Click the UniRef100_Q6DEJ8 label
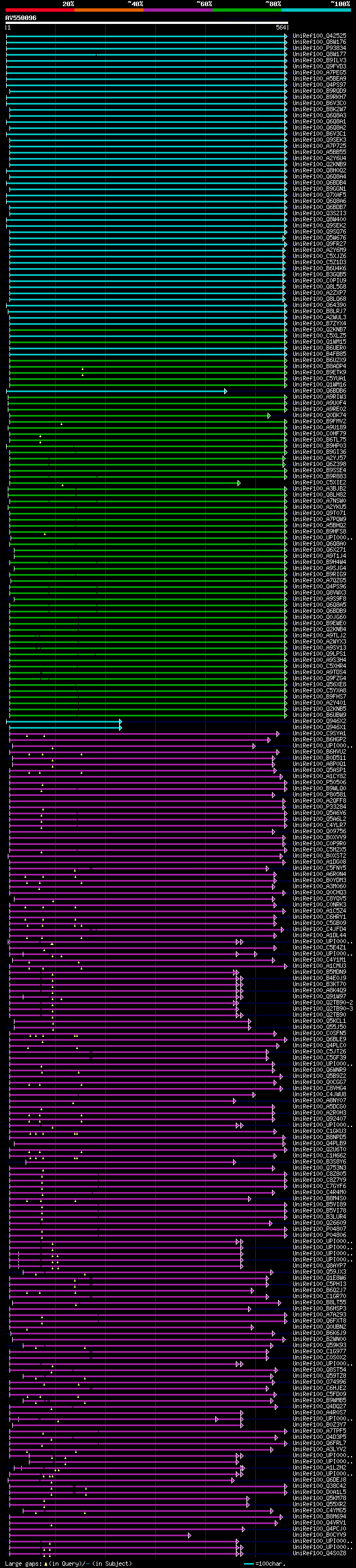This screenshot has width=356, height=1568. tap(319, 1480)
